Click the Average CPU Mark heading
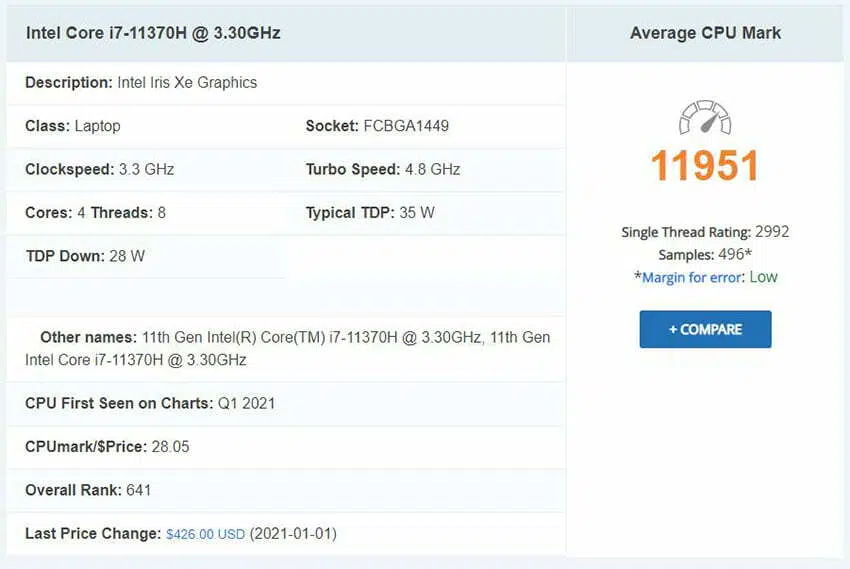This screenshot has width=850, height=569. pyautogui.click(x=705, y=33)
